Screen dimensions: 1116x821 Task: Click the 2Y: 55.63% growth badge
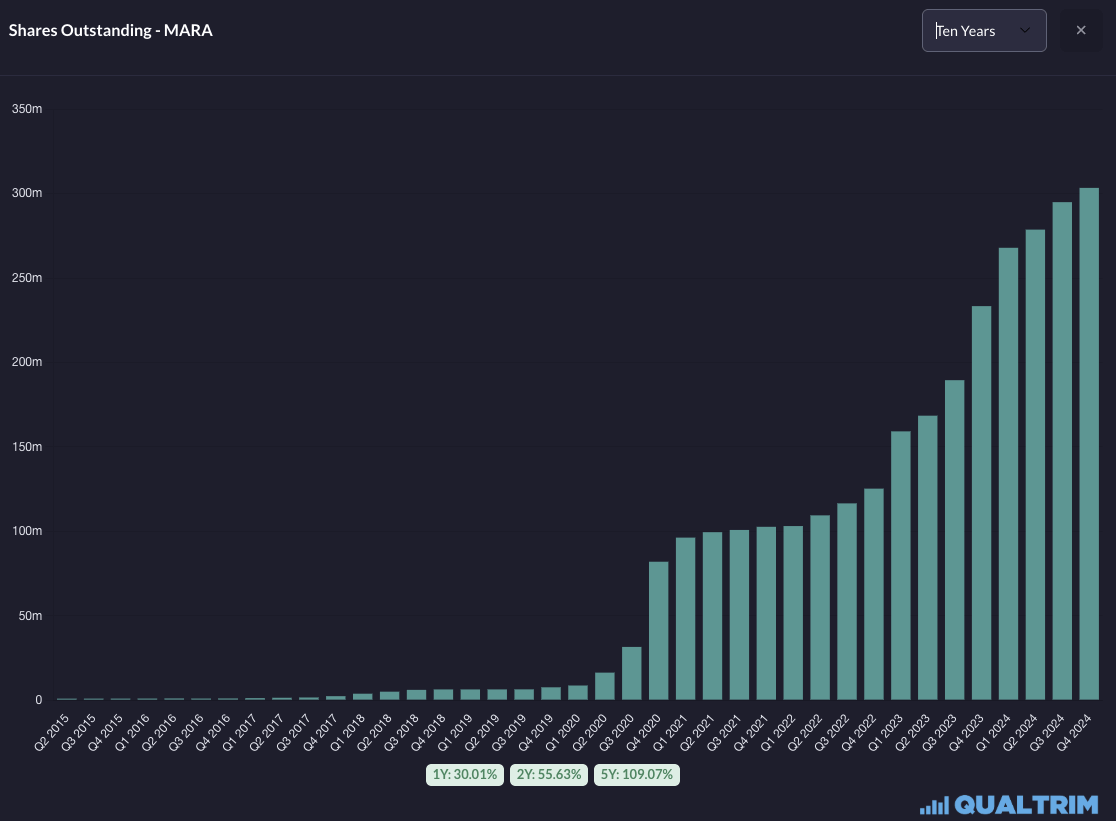pos(549,774)
